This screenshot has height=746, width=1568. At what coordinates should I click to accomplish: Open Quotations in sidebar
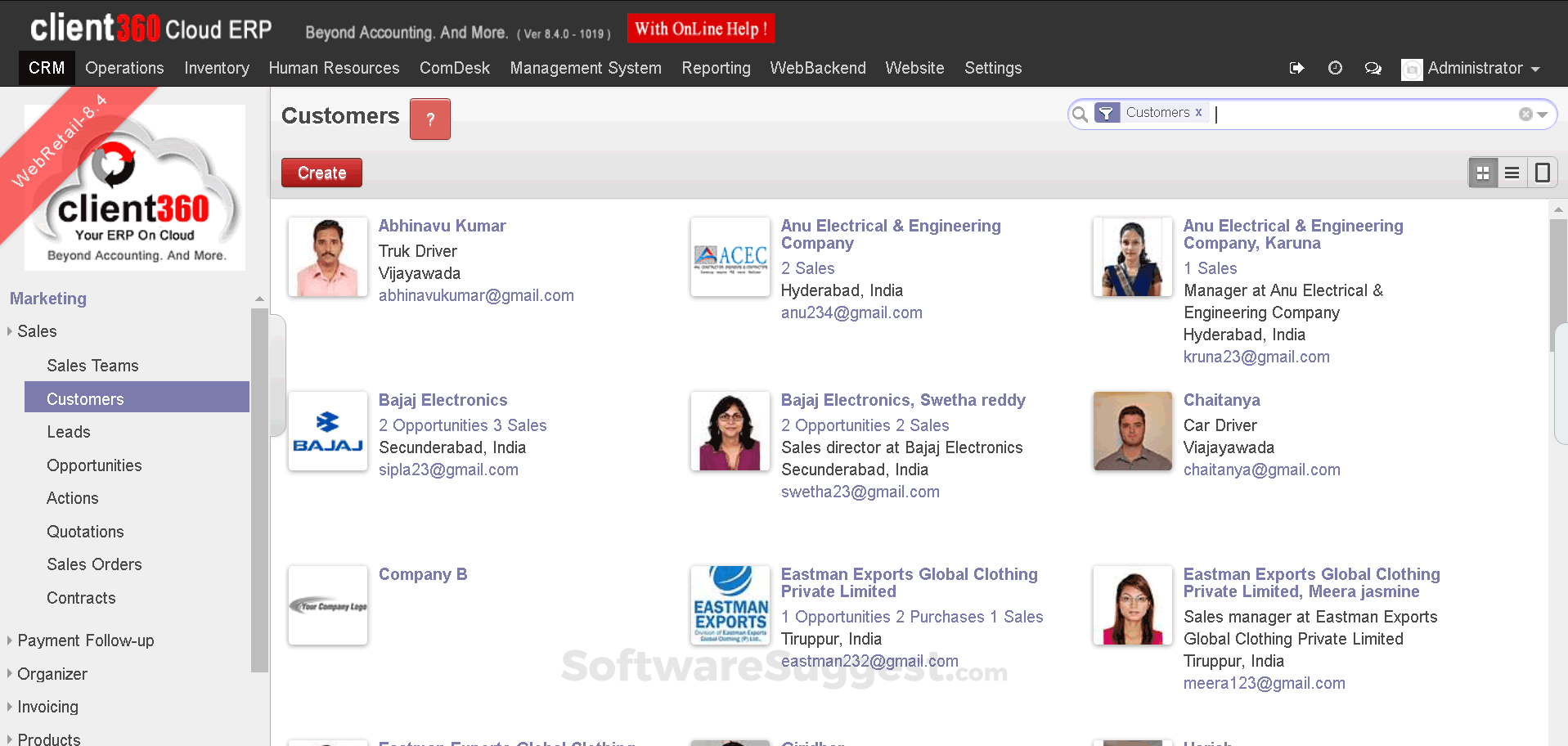coord(85,532)
